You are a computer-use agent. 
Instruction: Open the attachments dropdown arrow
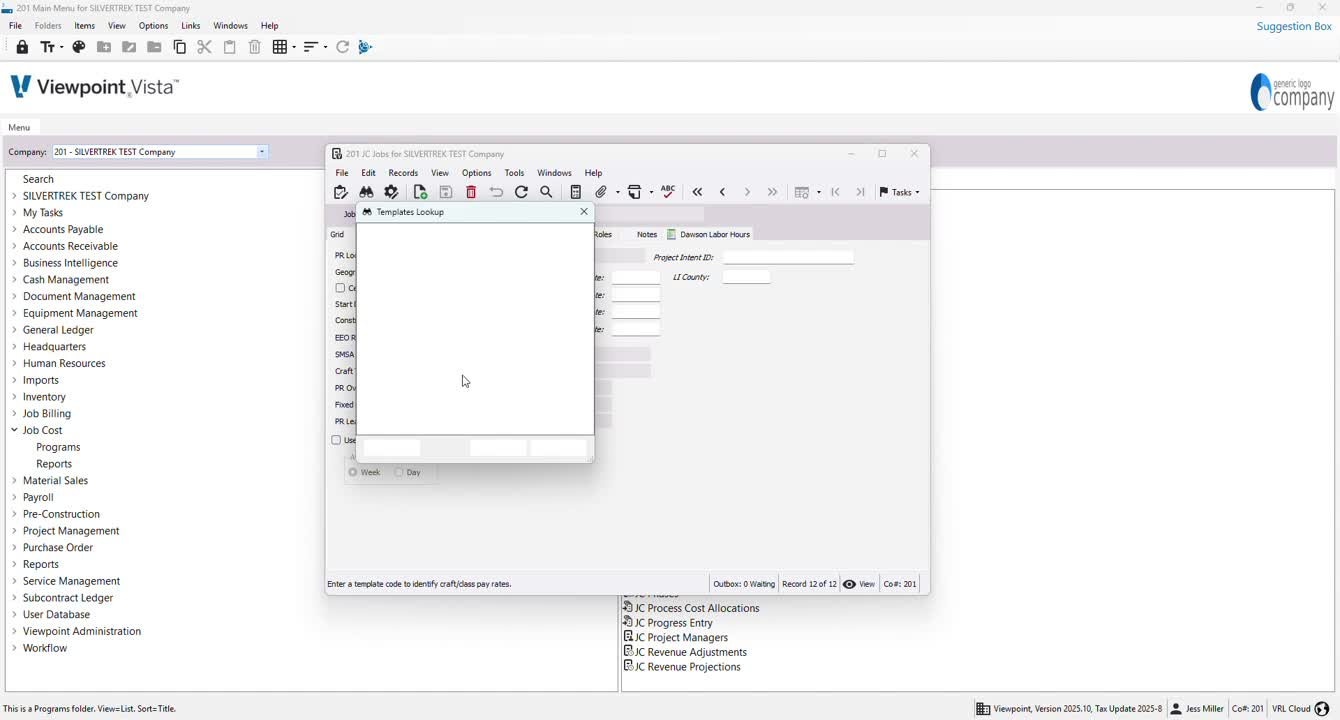pos(617,192)
